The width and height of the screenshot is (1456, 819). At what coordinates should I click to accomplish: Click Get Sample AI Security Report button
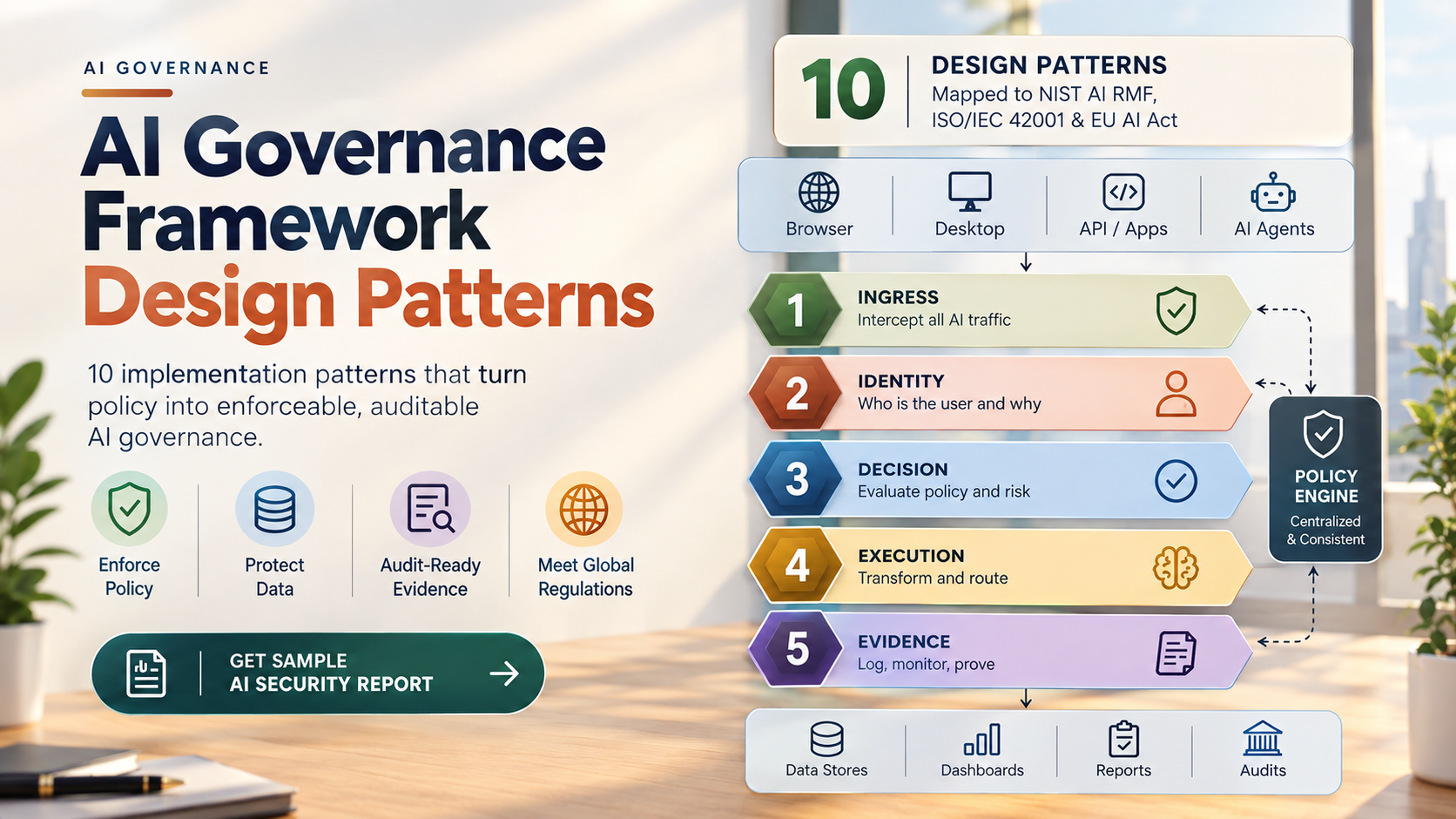coord(318,673)
